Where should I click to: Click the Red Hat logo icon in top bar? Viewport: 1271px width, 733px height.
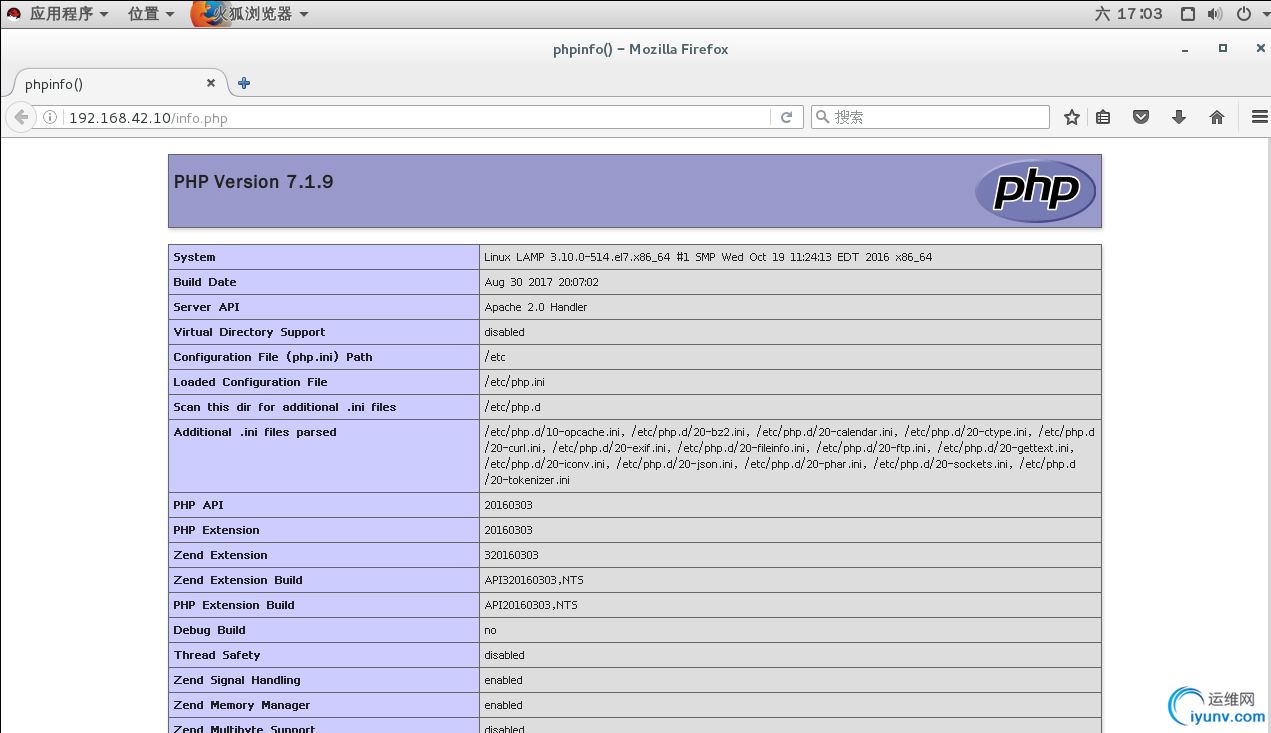click(14, 14)
